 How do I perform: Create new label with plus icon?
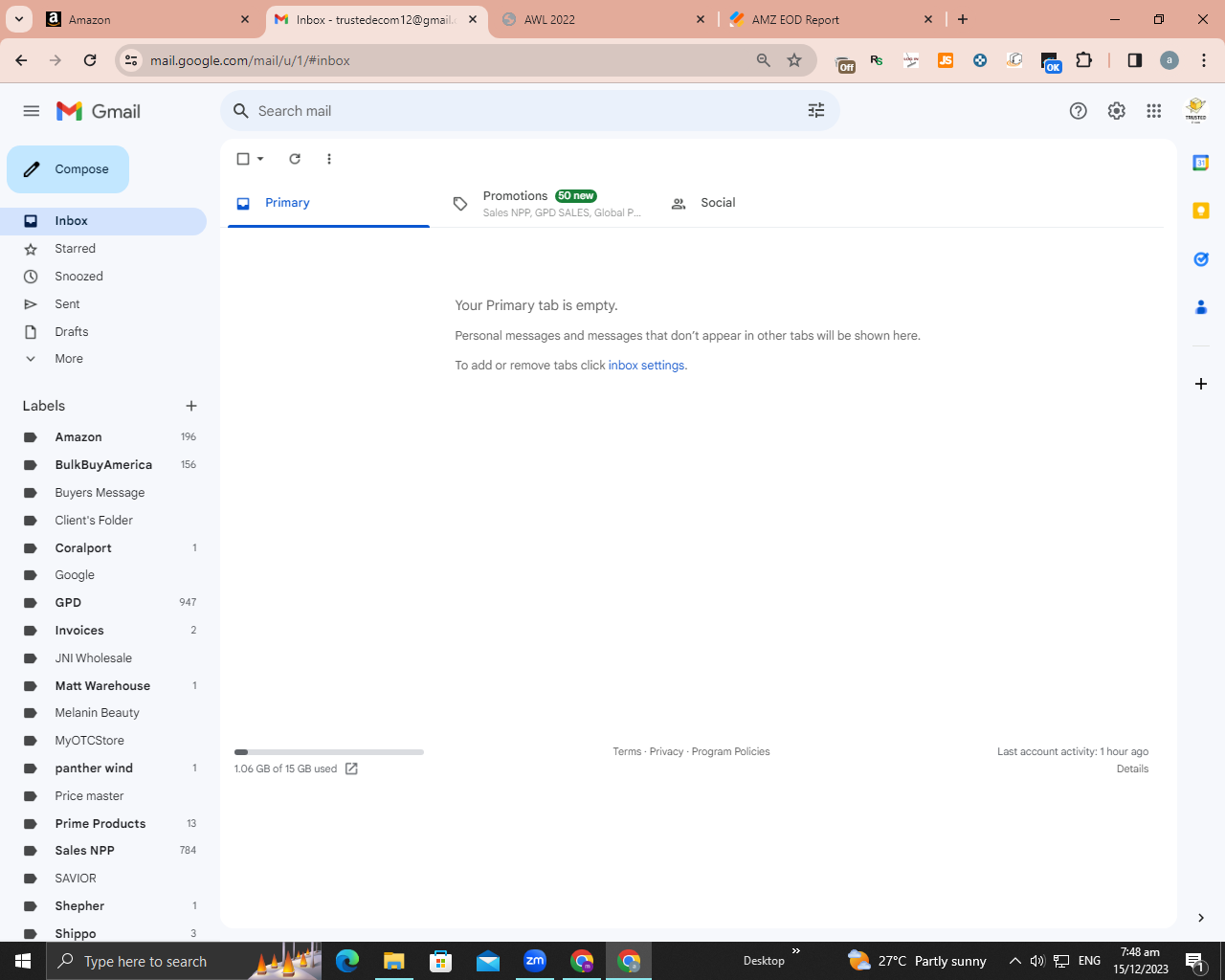[191, 406]
